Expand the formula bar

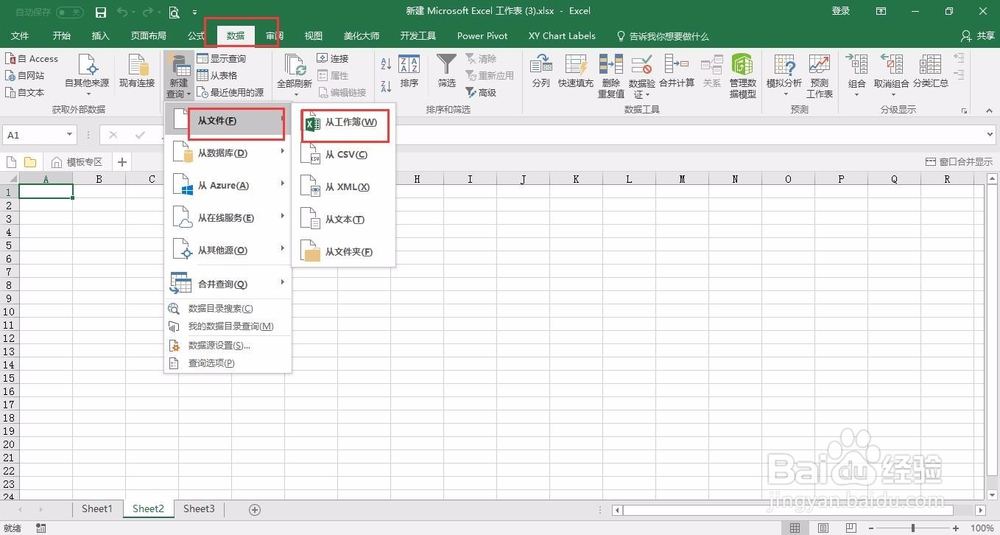(990, 135)
